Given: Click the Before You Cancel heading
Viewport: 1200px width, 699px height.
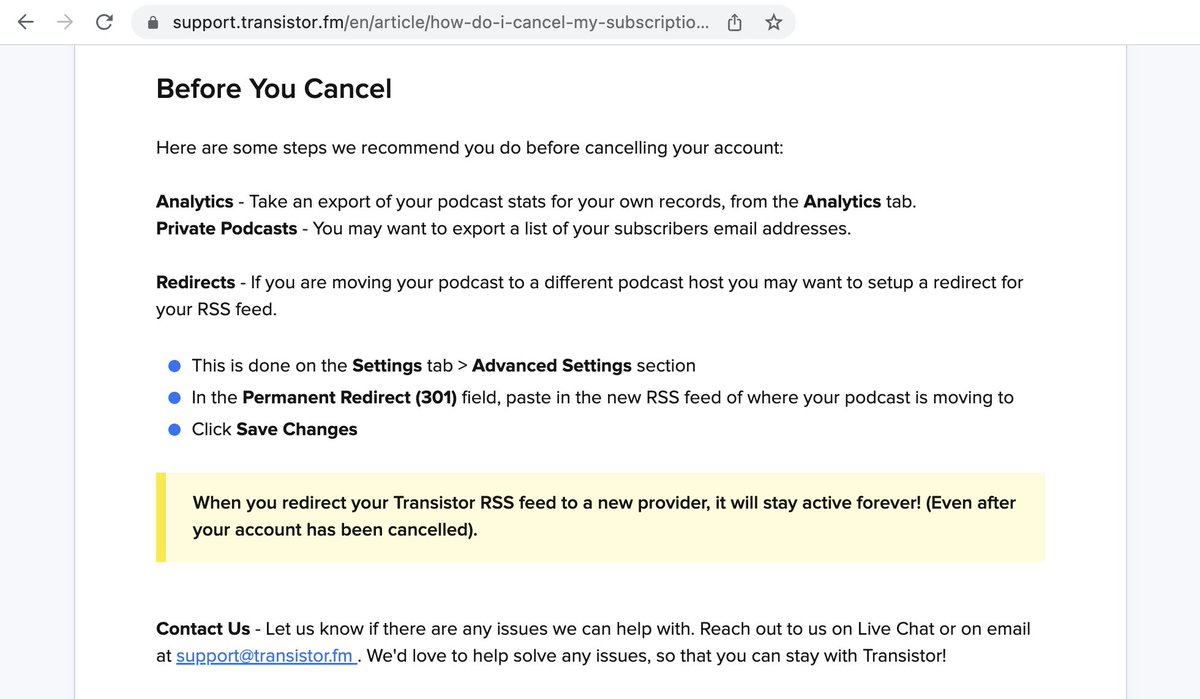Looking at the screenshot, I should point(274,89).
